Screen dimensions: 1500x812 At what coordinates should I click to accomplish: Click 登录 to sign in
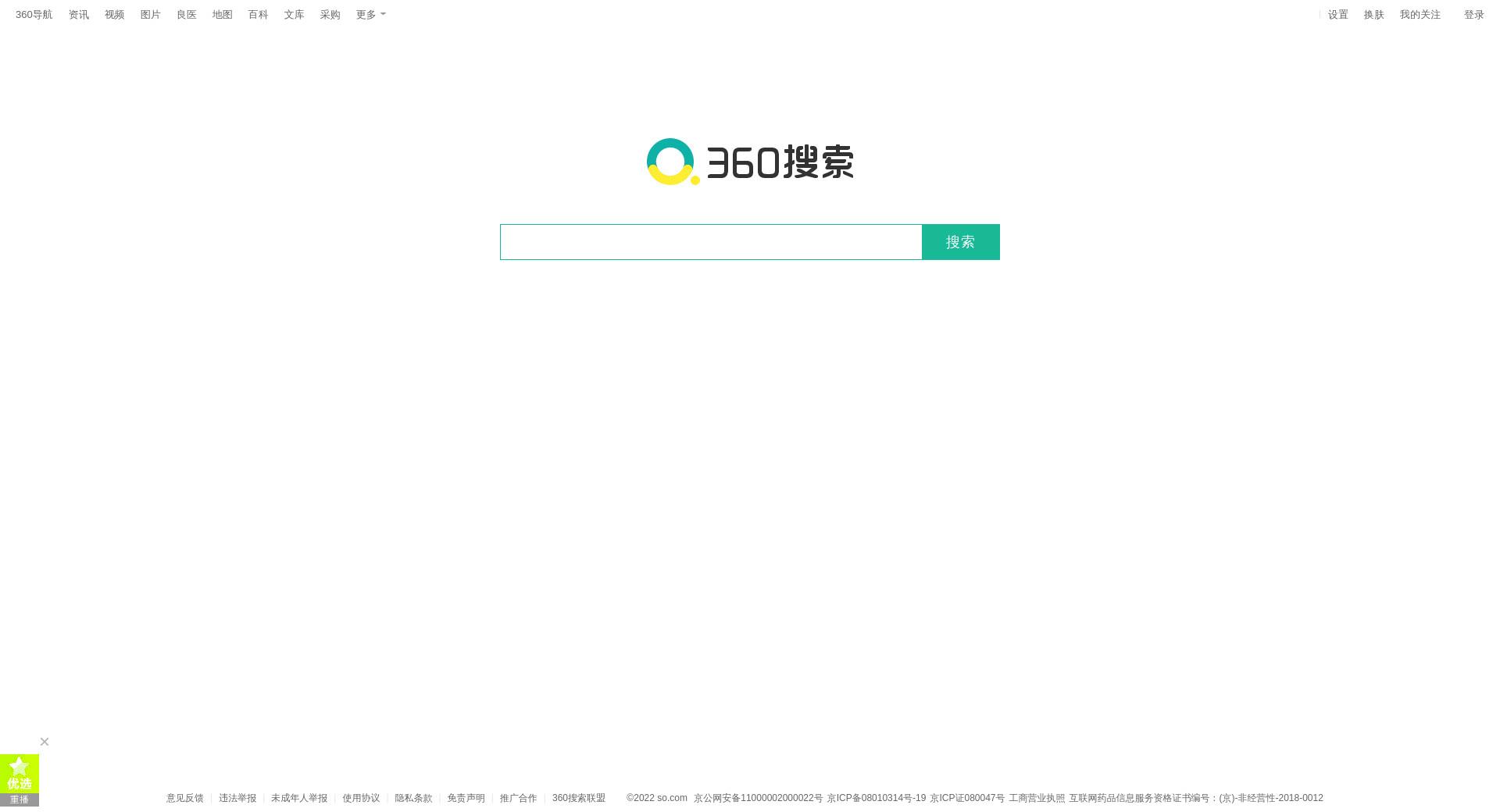coord(1474,15)
